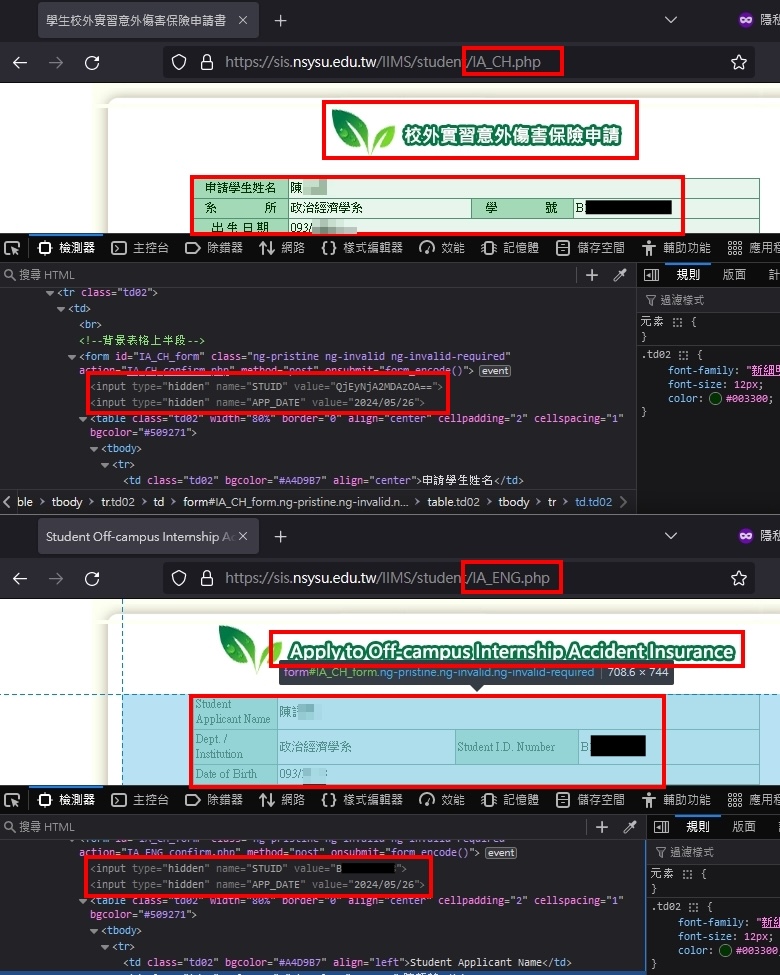Close the 學生校外實習意外傷害保險申請書 tab
This screenshot has width=780, height=975.
[x=243, y=21]
